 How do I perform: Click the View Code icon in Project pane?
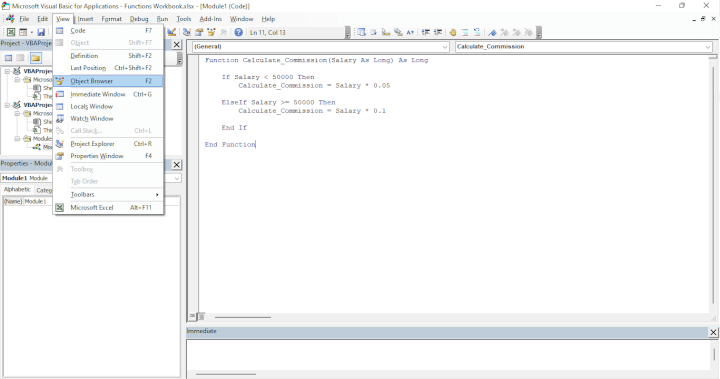coord(8,58)
